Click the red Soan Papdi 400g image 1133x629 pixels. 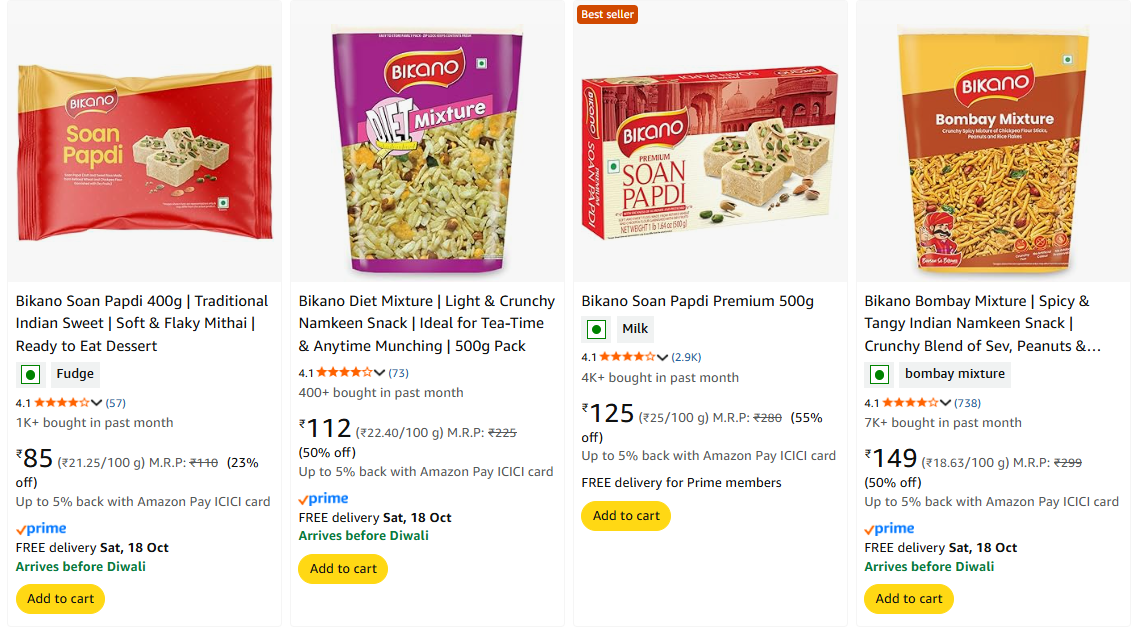coord(144,150)
